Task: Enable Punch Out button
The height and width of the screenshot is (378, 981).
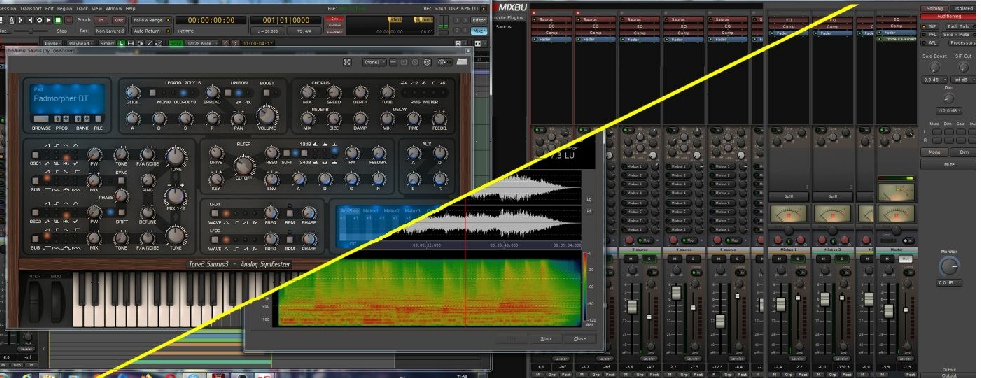Action: [118, 20]
